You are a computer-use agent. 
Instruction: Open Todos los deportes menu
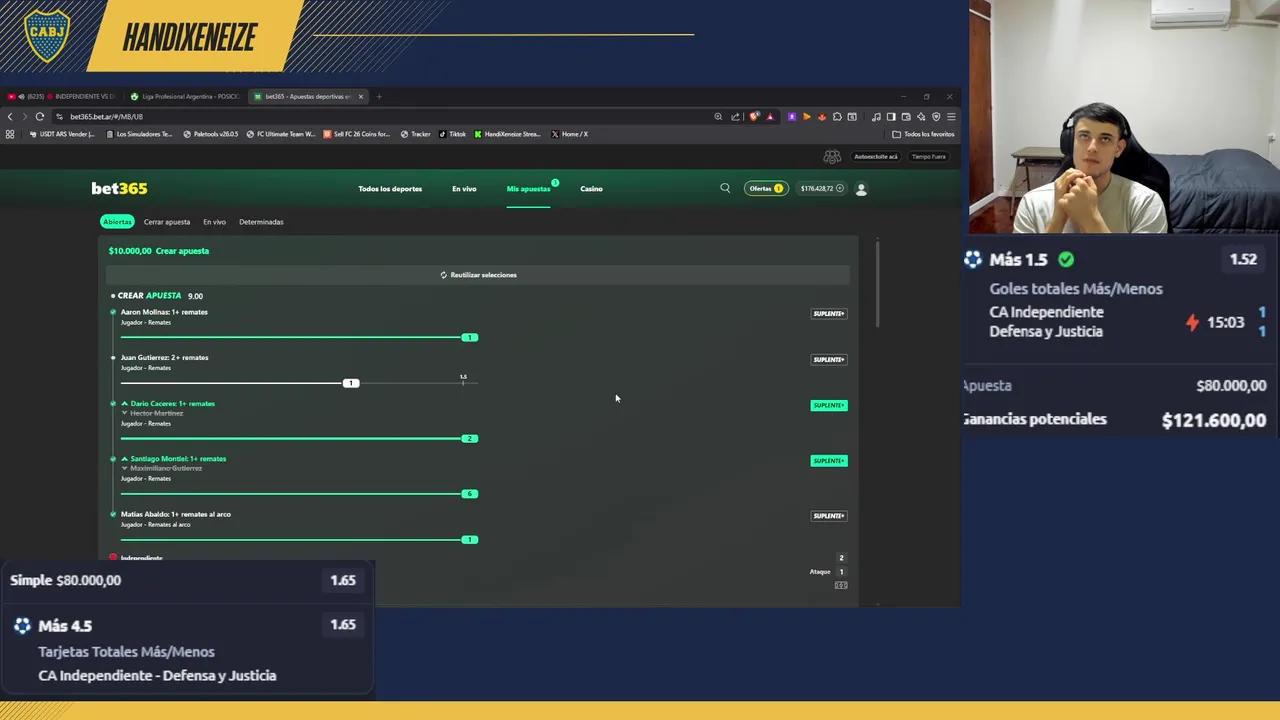pyautogui.click(x=390, y=189)
